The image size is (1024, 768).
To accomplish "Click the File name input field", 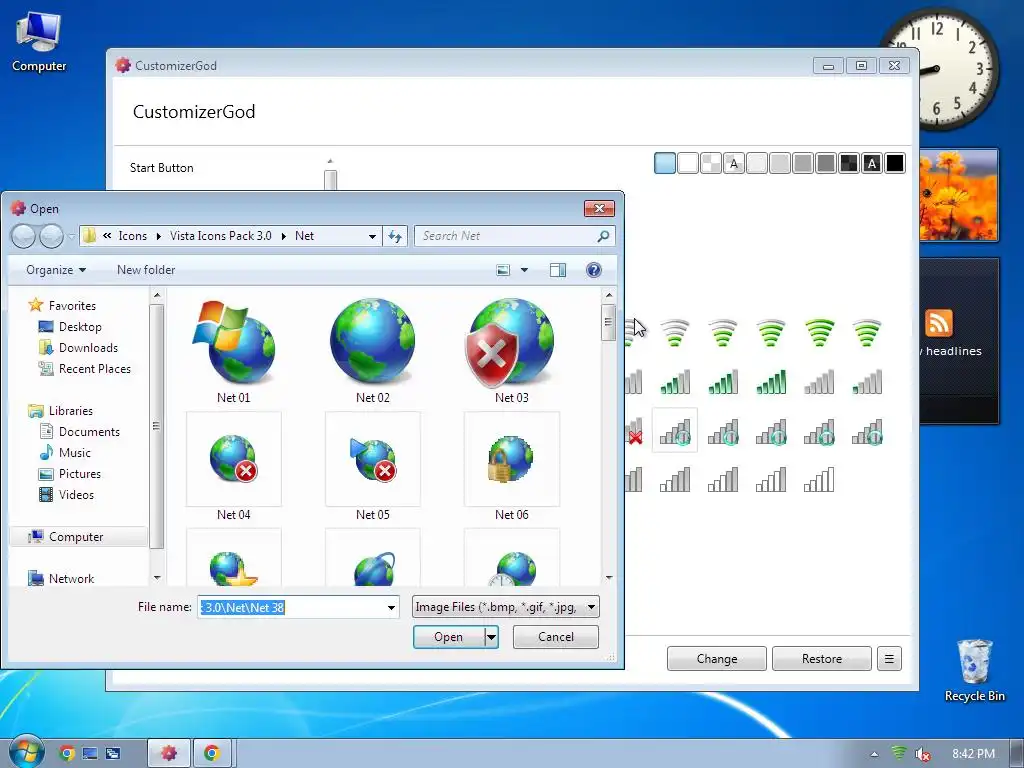I will 291,607.
